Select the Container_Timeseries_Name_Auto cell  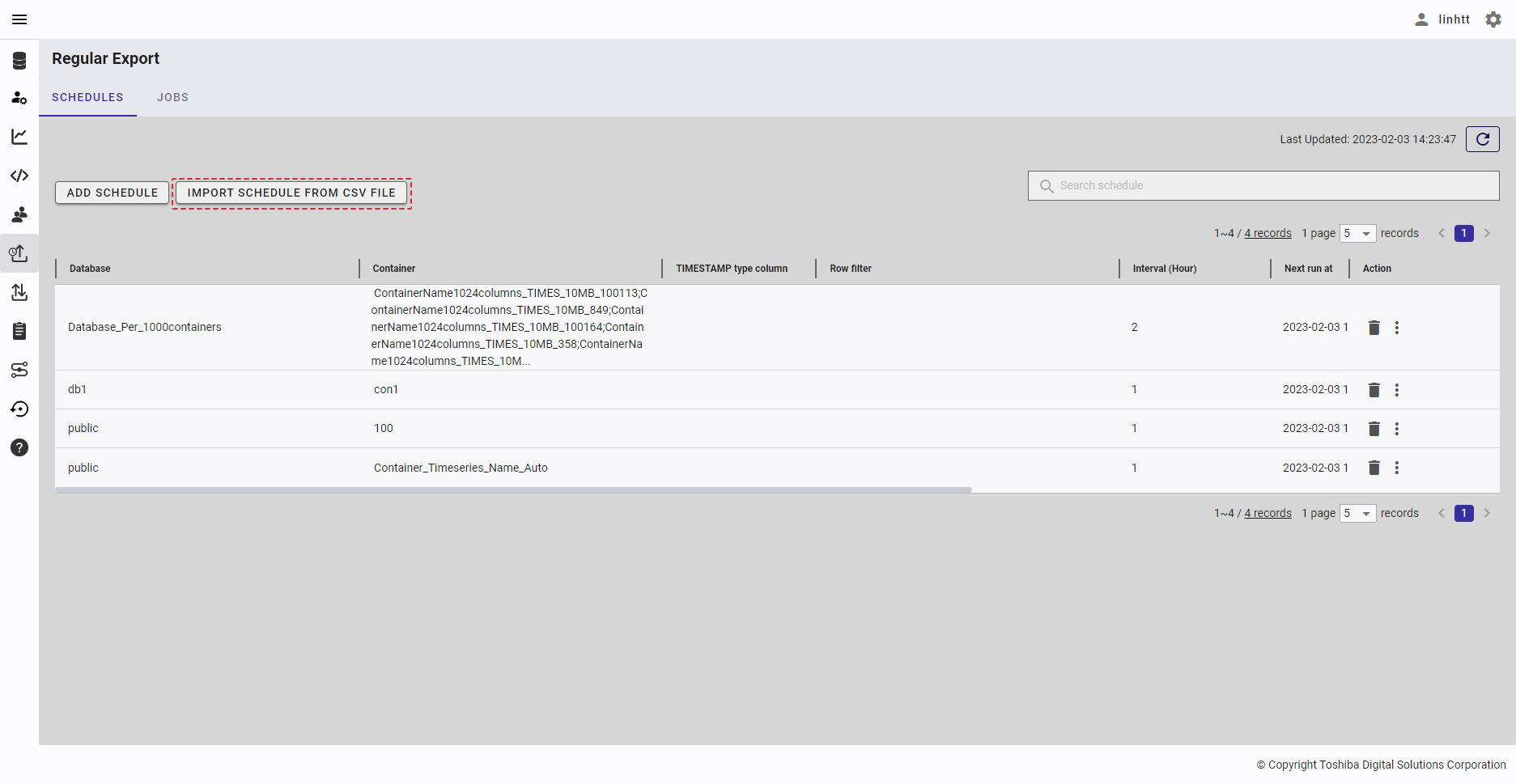pyautogui.click(x=461, y=468)
